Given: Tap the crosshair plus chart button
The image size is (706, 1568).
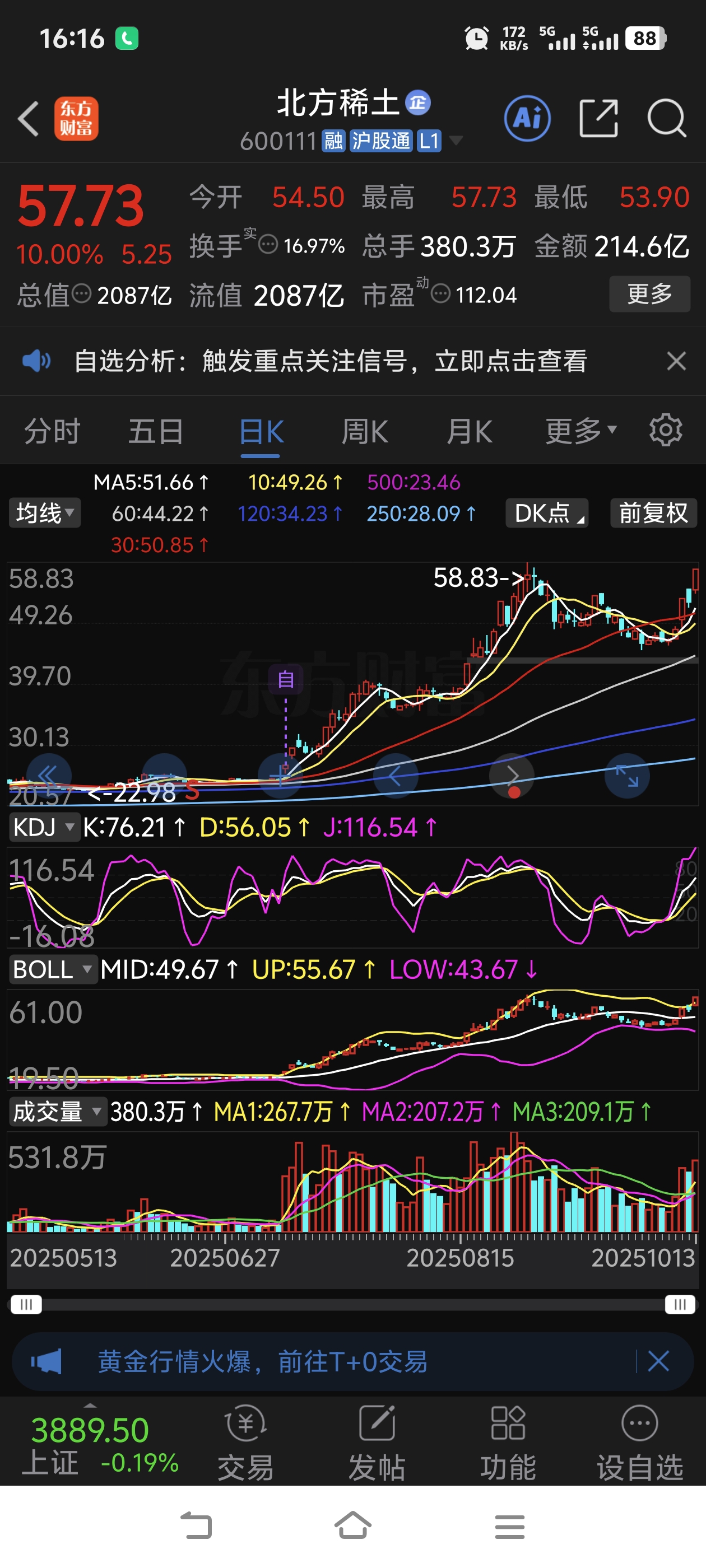Looking at the screenshot, I should point(281,776).
